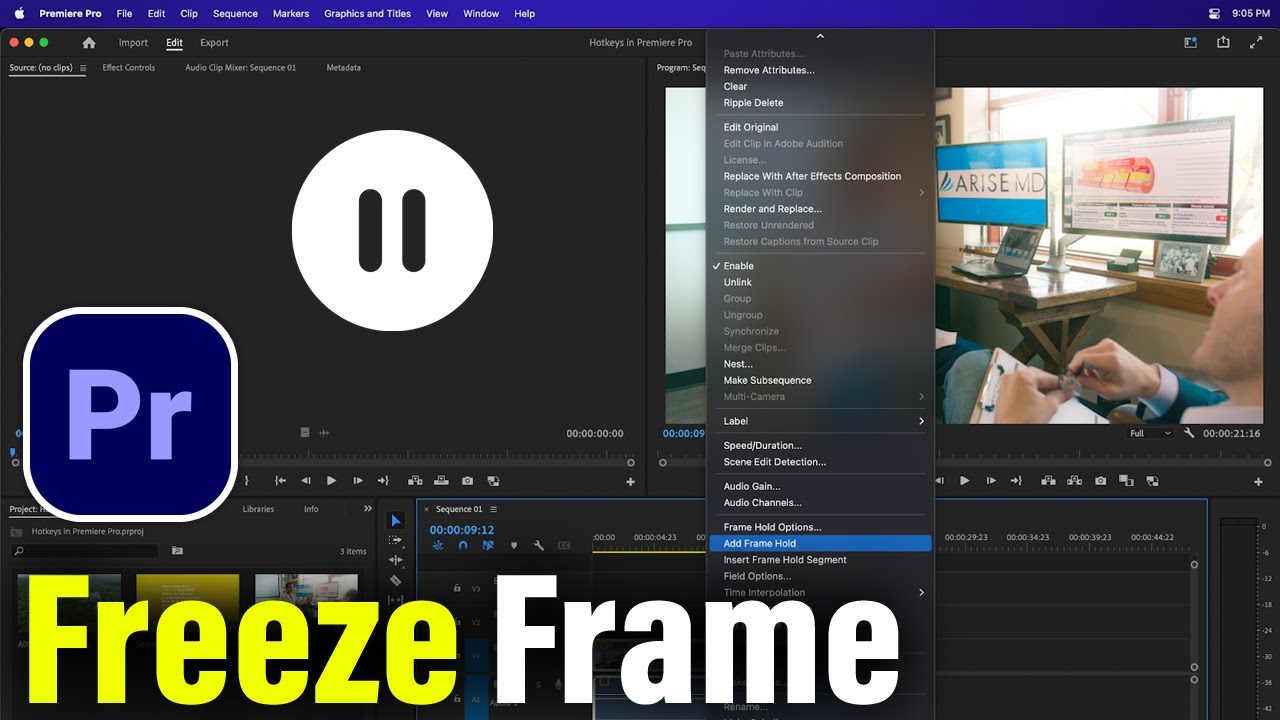Switch to Export workspace
Image resolution: width=1280 pixels, height=720 pixels.
click(214, 43)
